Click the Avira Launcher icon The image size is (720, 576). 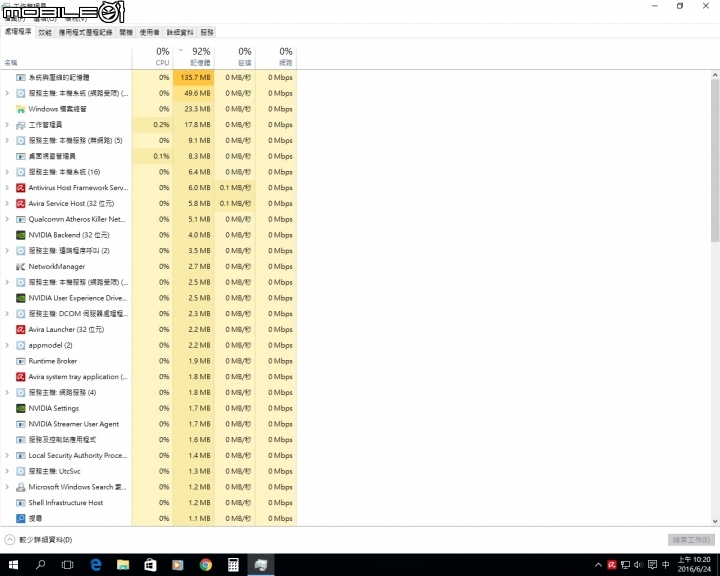(20, 329)
